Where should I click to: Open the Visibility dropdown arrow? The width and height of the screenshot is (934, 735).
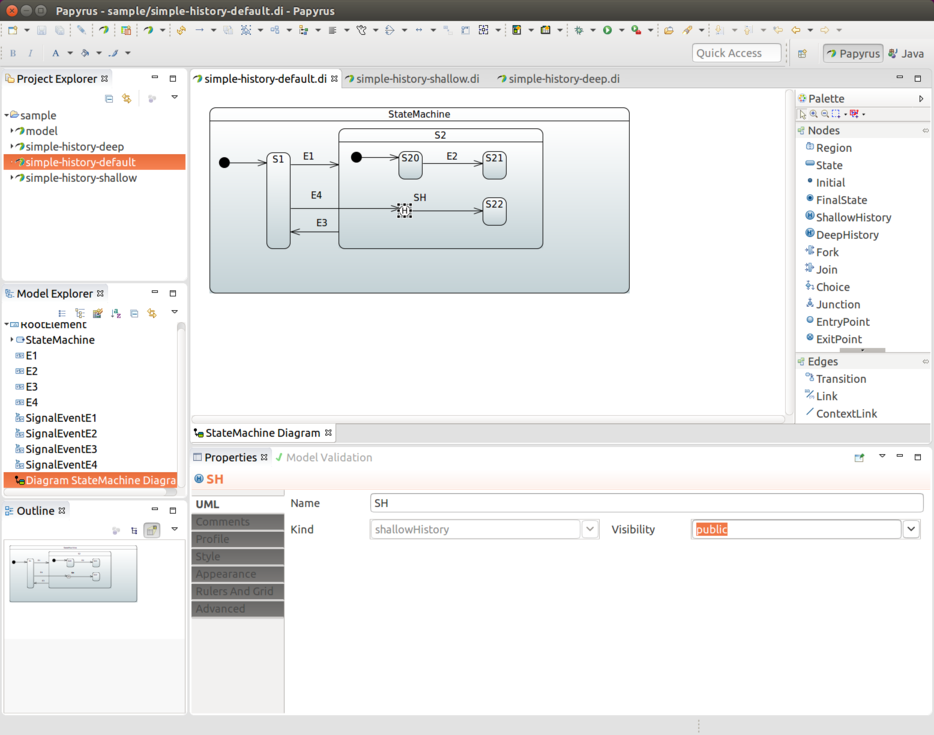(x=911, y=529)
